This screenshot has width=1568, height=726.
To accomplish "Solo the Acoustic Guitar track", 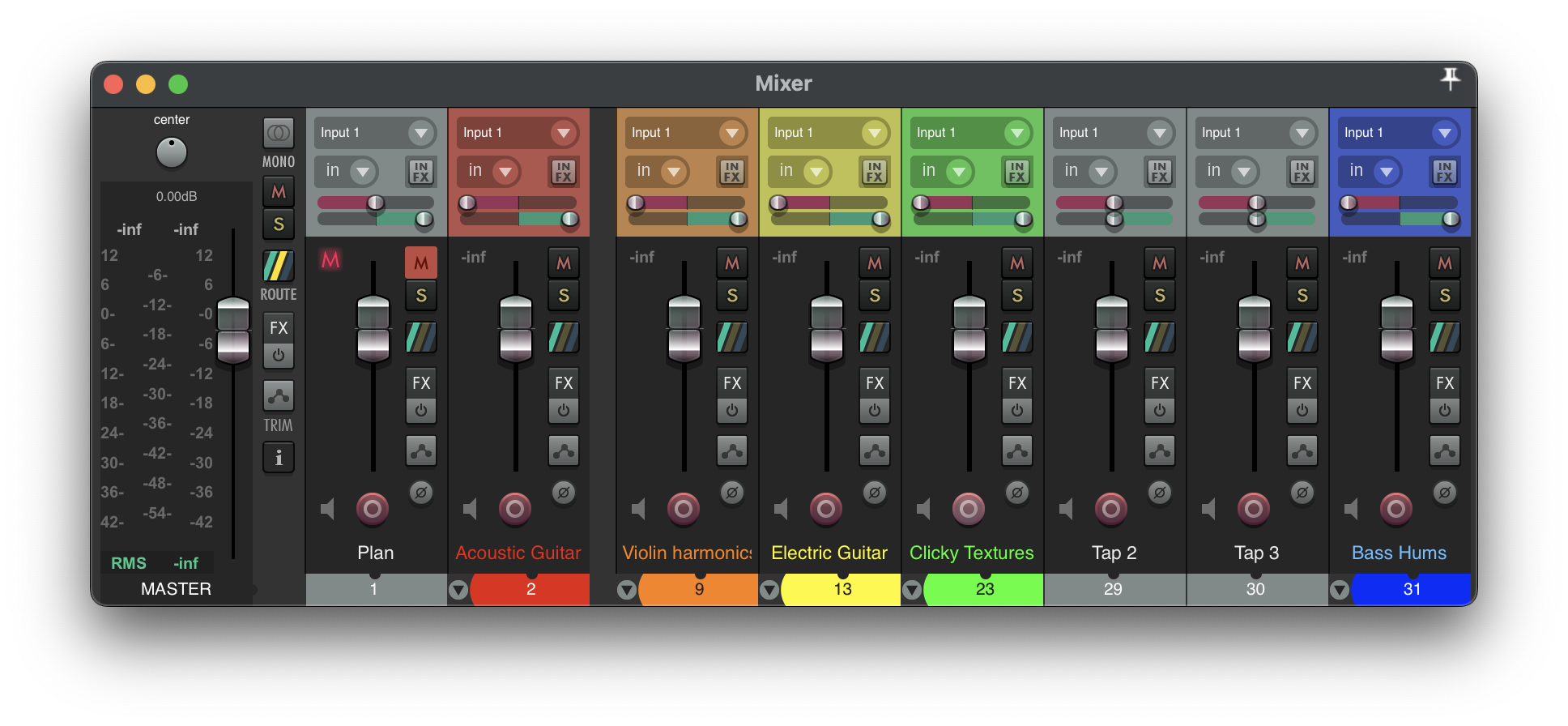I will tap(564, 295).
